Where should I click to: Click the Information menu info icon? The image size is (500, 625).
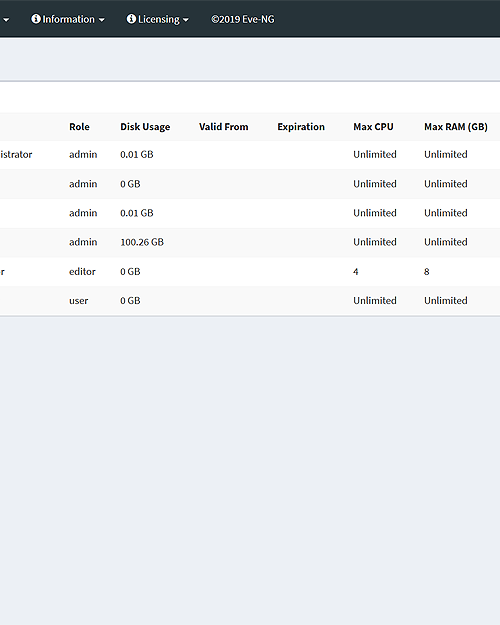[36, 19]
